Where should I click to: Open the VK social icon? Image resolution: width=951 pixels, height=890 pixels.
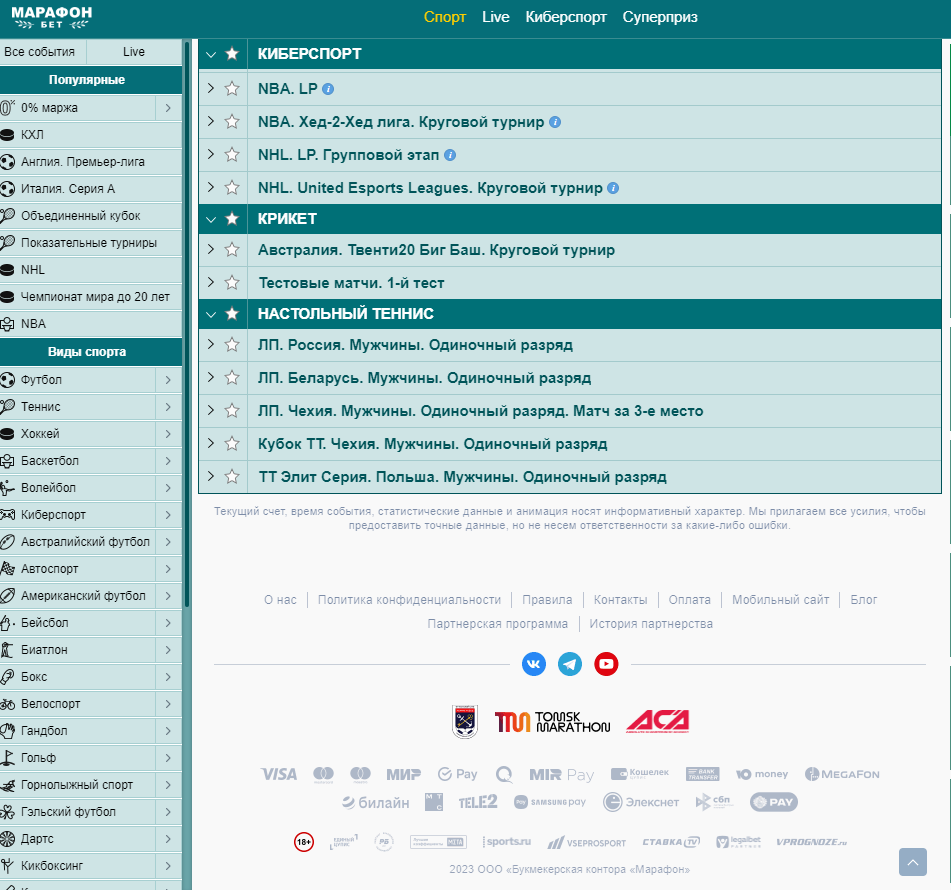pyautogui.click(x=534, y=664)
